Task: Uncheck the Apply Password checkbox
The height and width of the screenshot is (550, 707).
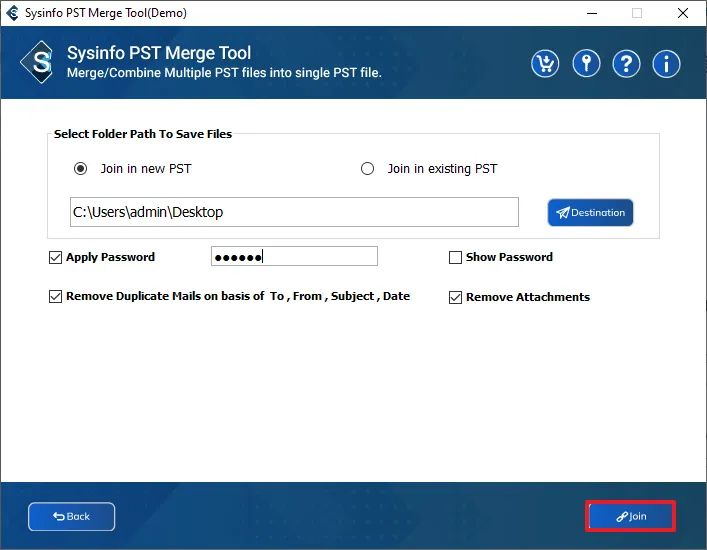Action: [x=56, y=257]
